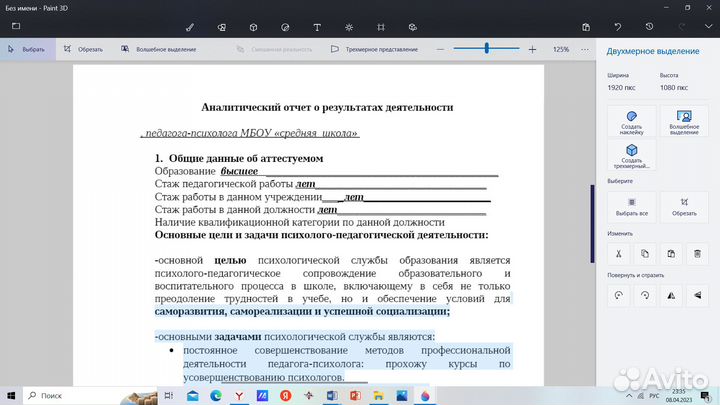The height and width of the screenshot is (405, 720).
Task: Select the Brushes tool
Action: [x=190, y=27]
